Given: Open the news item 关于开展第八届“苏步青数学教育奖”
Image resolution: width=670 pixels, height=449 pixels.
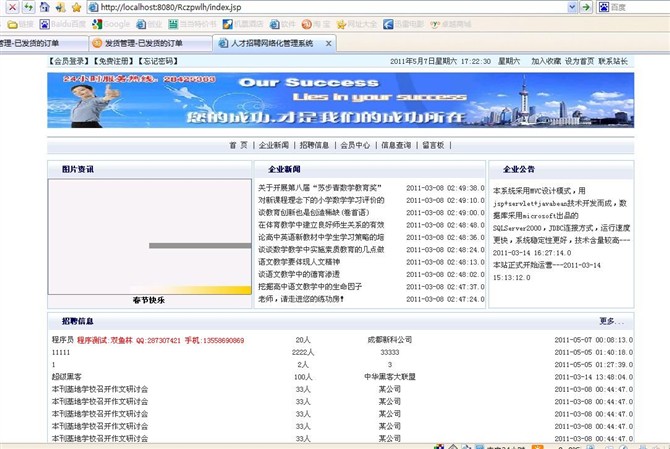Looking at the screenshot, I should pyautogui.click(x=320, y=188).
